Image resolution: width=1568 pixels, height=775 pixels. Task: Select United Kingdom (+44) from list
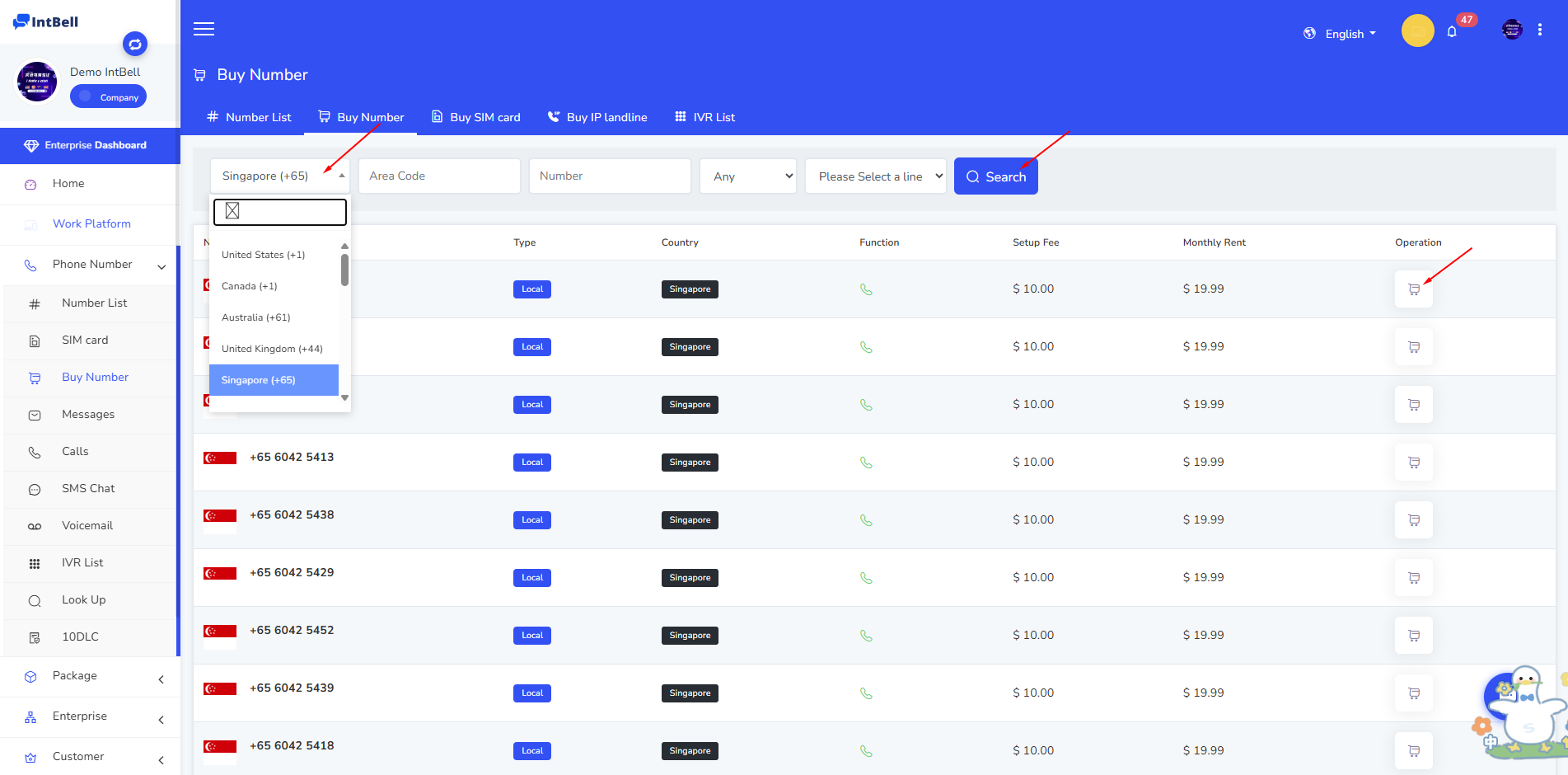[x=273, y=349]
